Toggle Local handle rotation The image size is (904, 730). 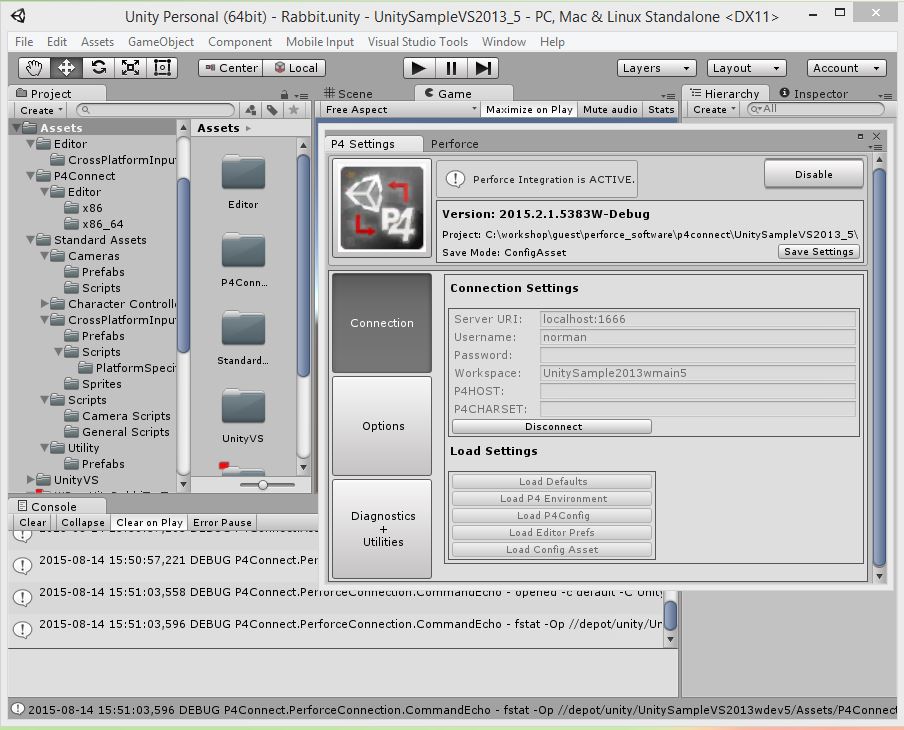295,68
